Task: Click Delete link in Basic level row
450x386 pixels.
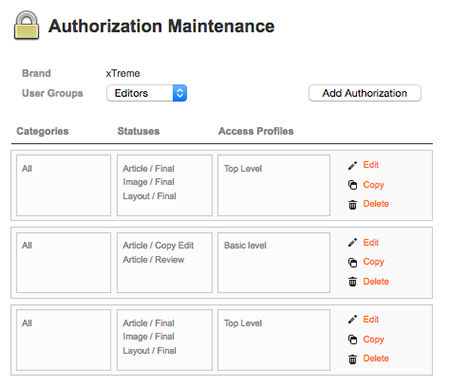Action: [376, 281]
